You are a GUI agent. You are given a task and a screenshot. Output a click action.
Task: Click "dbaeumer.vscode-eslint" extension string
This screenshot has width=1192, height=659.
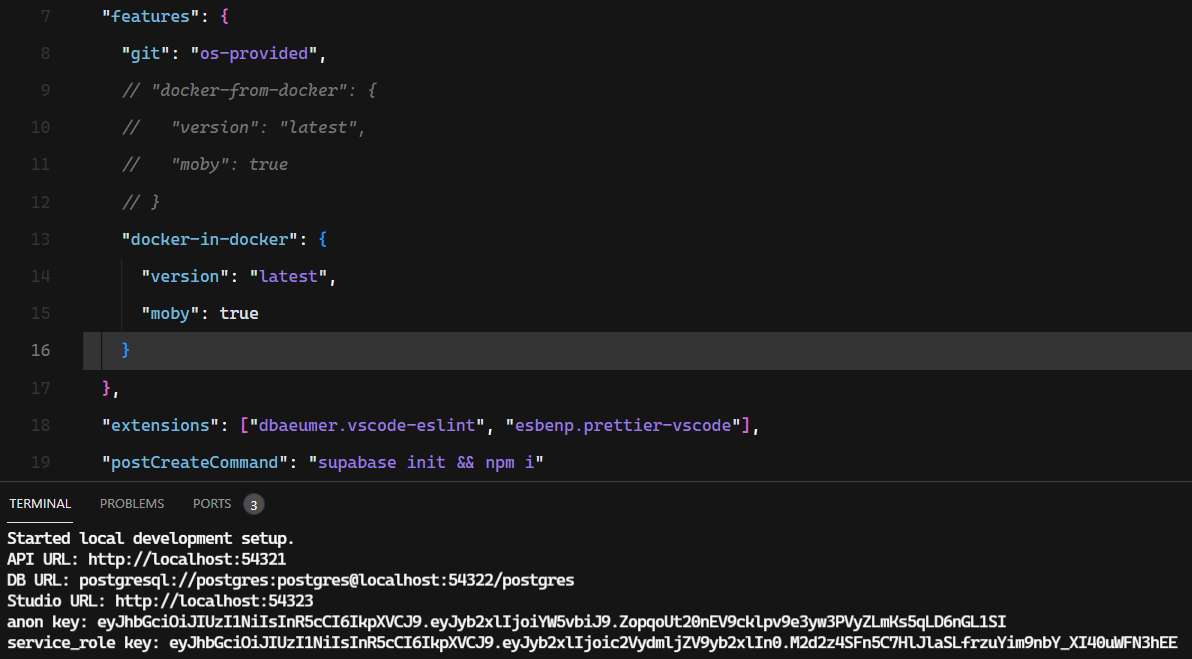click(x=367, y=426)
